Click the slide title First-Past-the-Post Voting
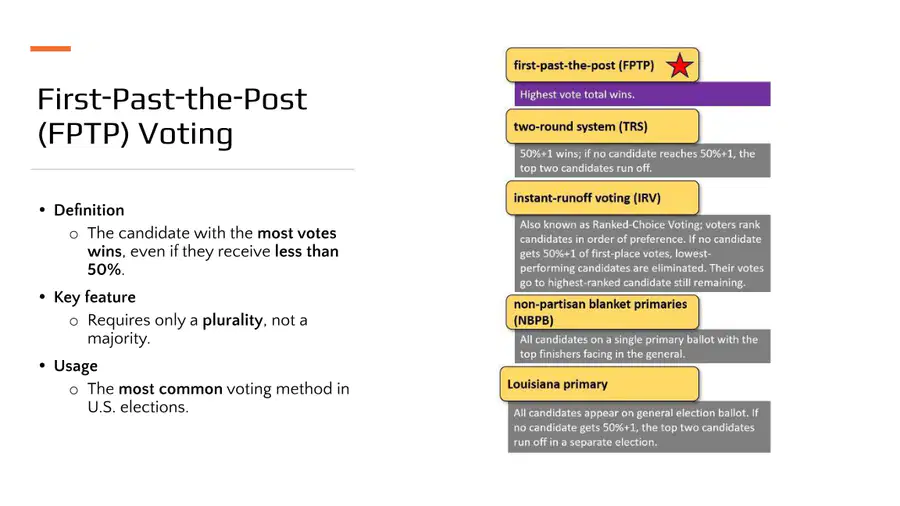Image resolution: width=900 pixels, height=506 pixels. click(172, 116)
